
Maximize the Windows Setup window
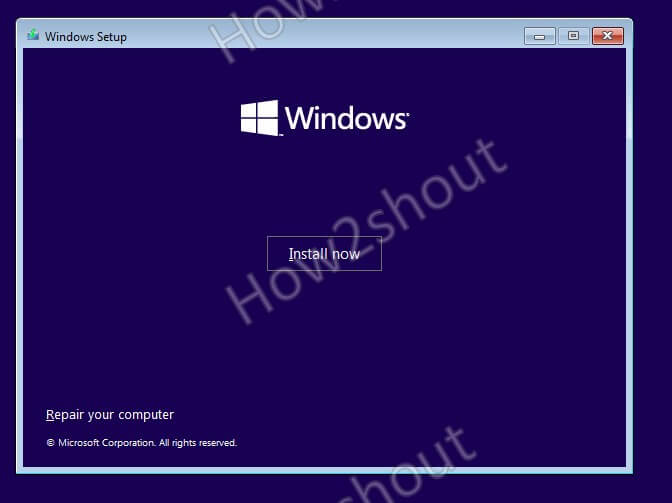point(573,36)
